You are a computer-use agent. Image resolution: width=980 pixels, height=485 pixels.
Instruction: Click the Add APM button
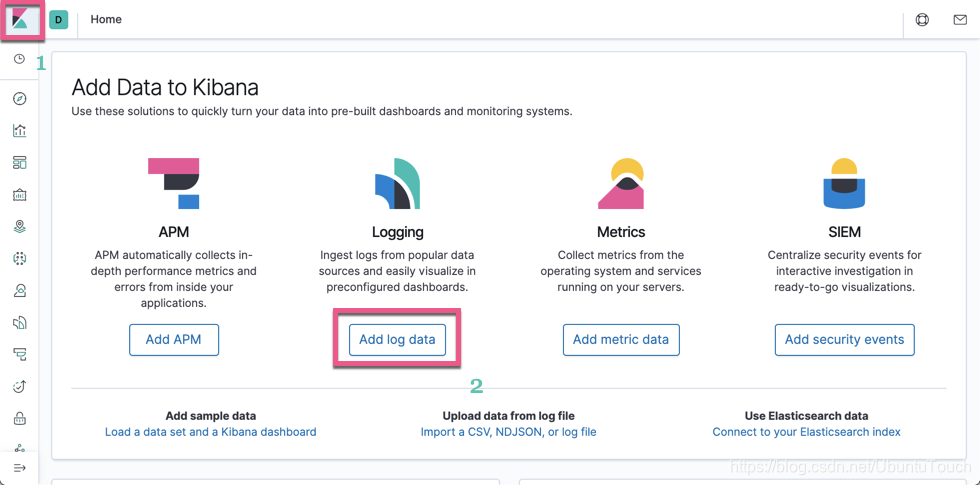pos(174,340)
